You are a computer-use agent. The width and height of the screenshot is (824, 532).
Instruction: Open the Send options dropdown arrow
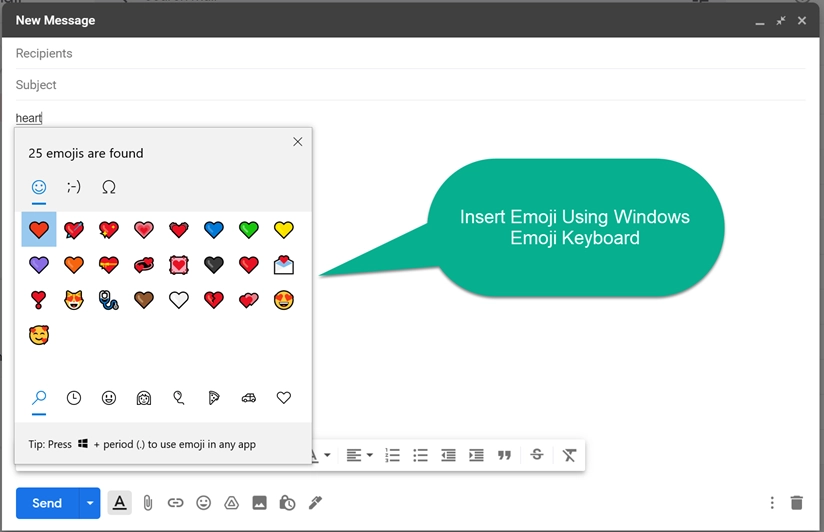(x=90, y=503)
